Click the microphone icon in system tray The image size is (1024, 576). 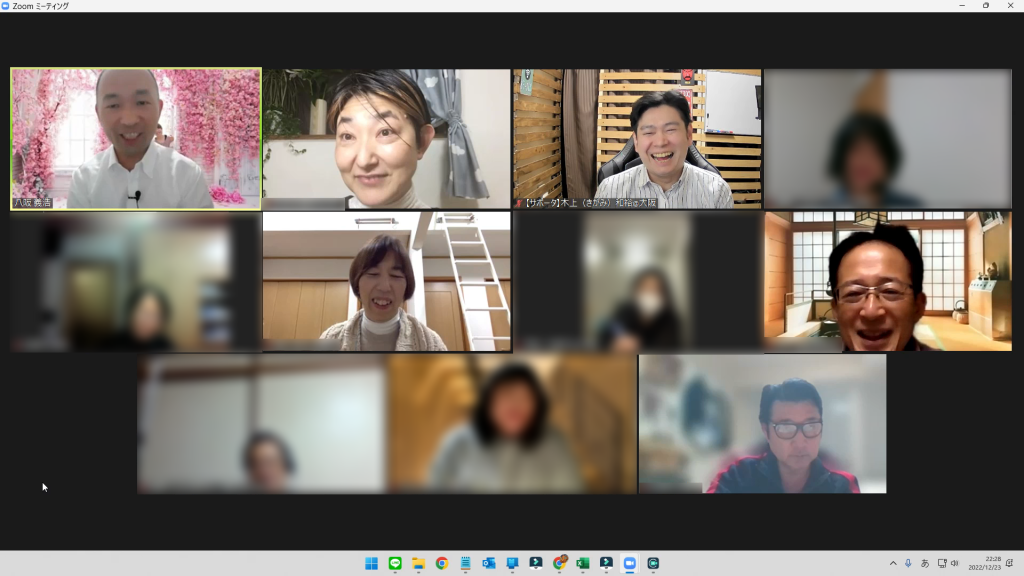click(x=908, y=563)
